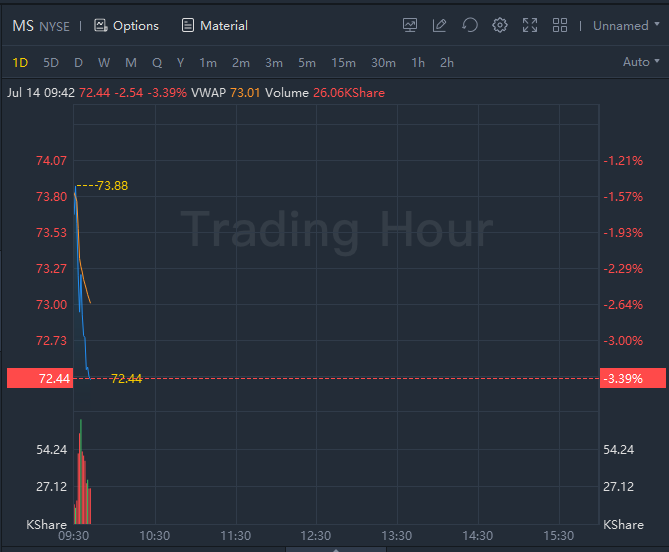The image size is (669, 552).
Task: Select the 2h interval
Action: click(x=447, y=63)
